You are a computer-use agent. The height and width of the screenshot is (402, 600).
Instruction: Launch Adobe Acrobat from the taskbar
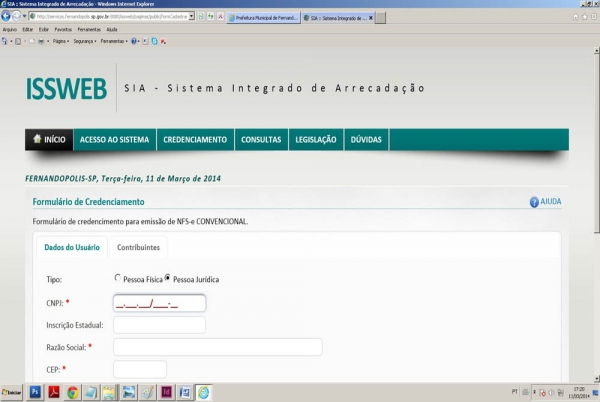click(x=54, y=392)
